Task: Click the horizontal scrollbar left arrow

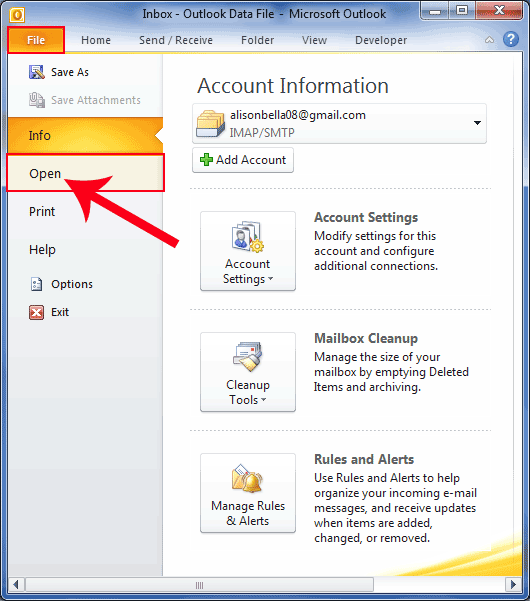Action: (16, 585)
